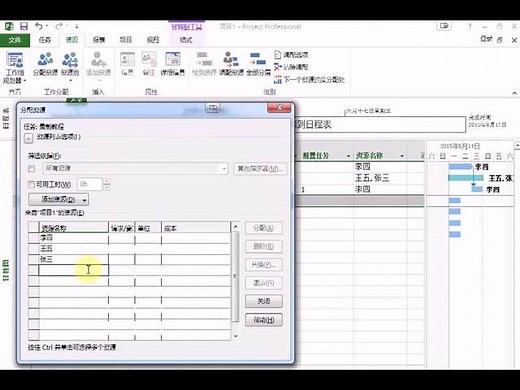
Task: Select resource 张三 in the dialog list
Action: 74,259
